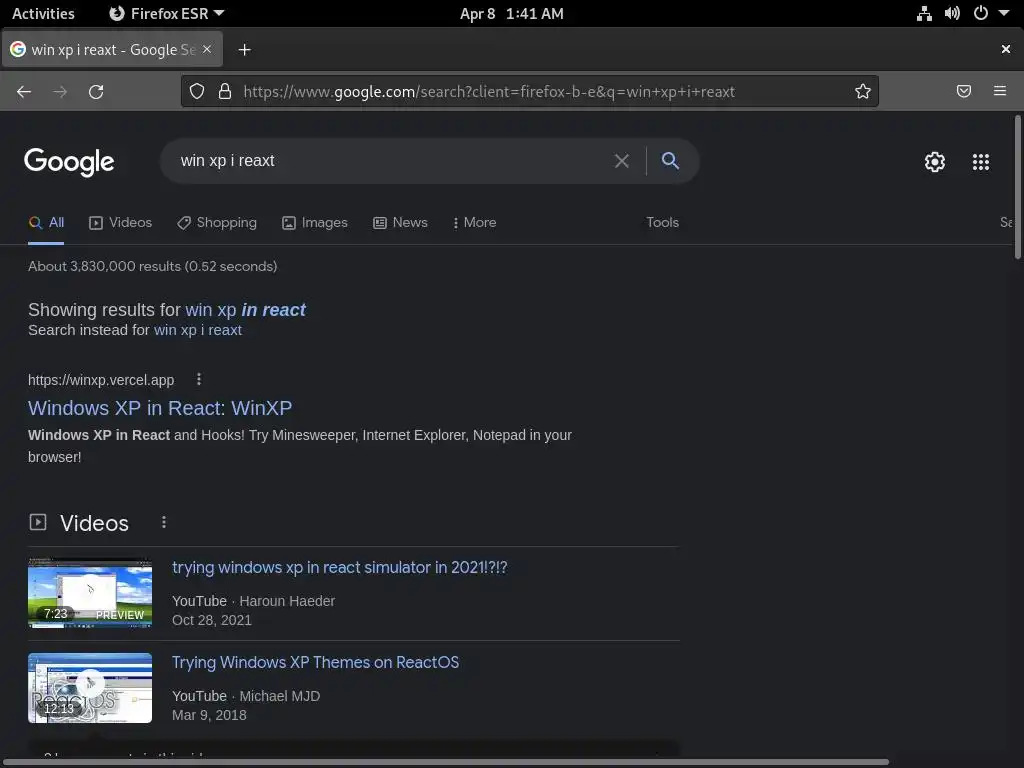Click the 'Videos' section heading

pos(94,523)
